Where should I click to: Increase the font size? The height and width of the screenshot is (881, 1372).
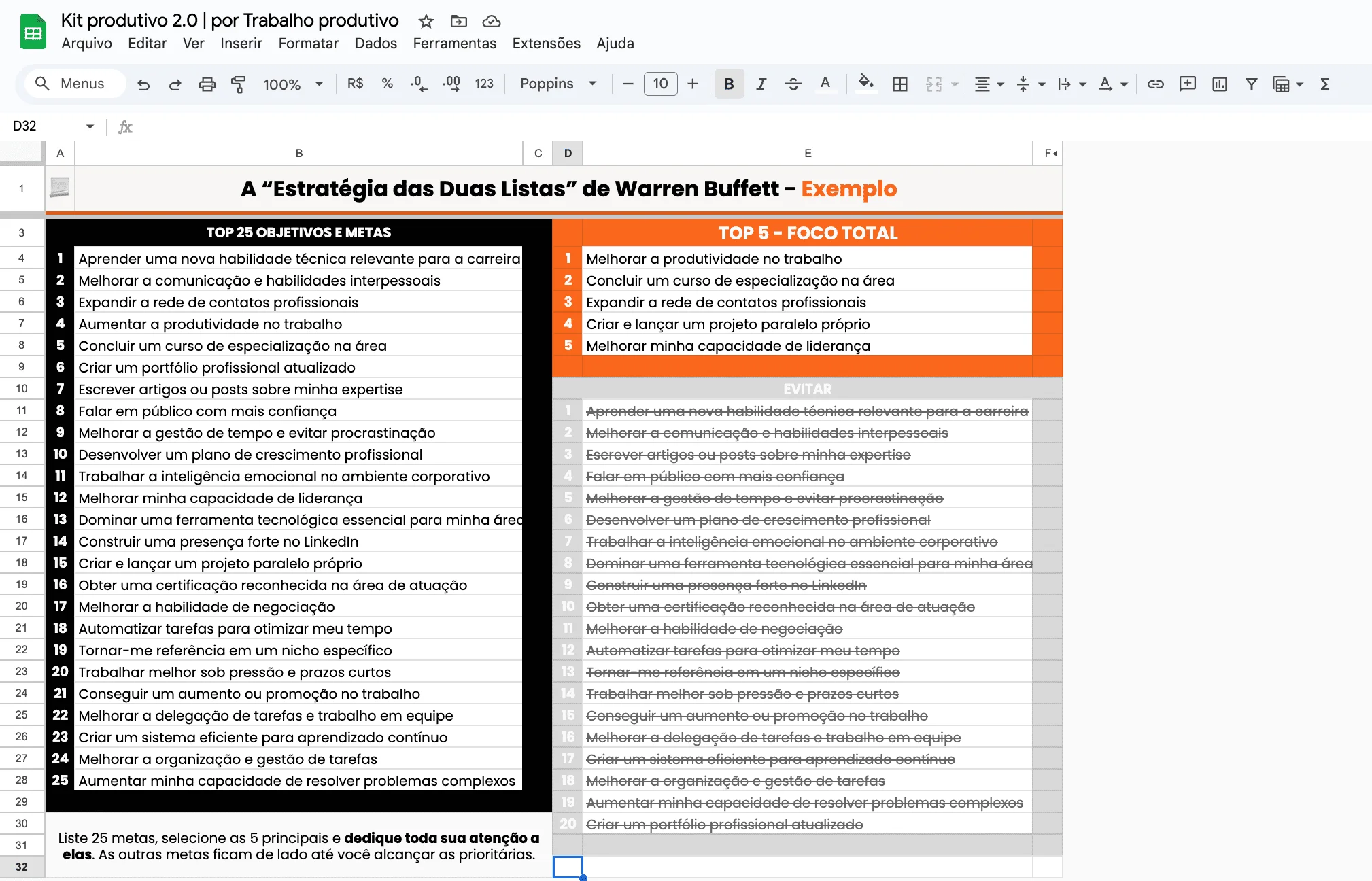pyautogui.click(x=693, y=84)
